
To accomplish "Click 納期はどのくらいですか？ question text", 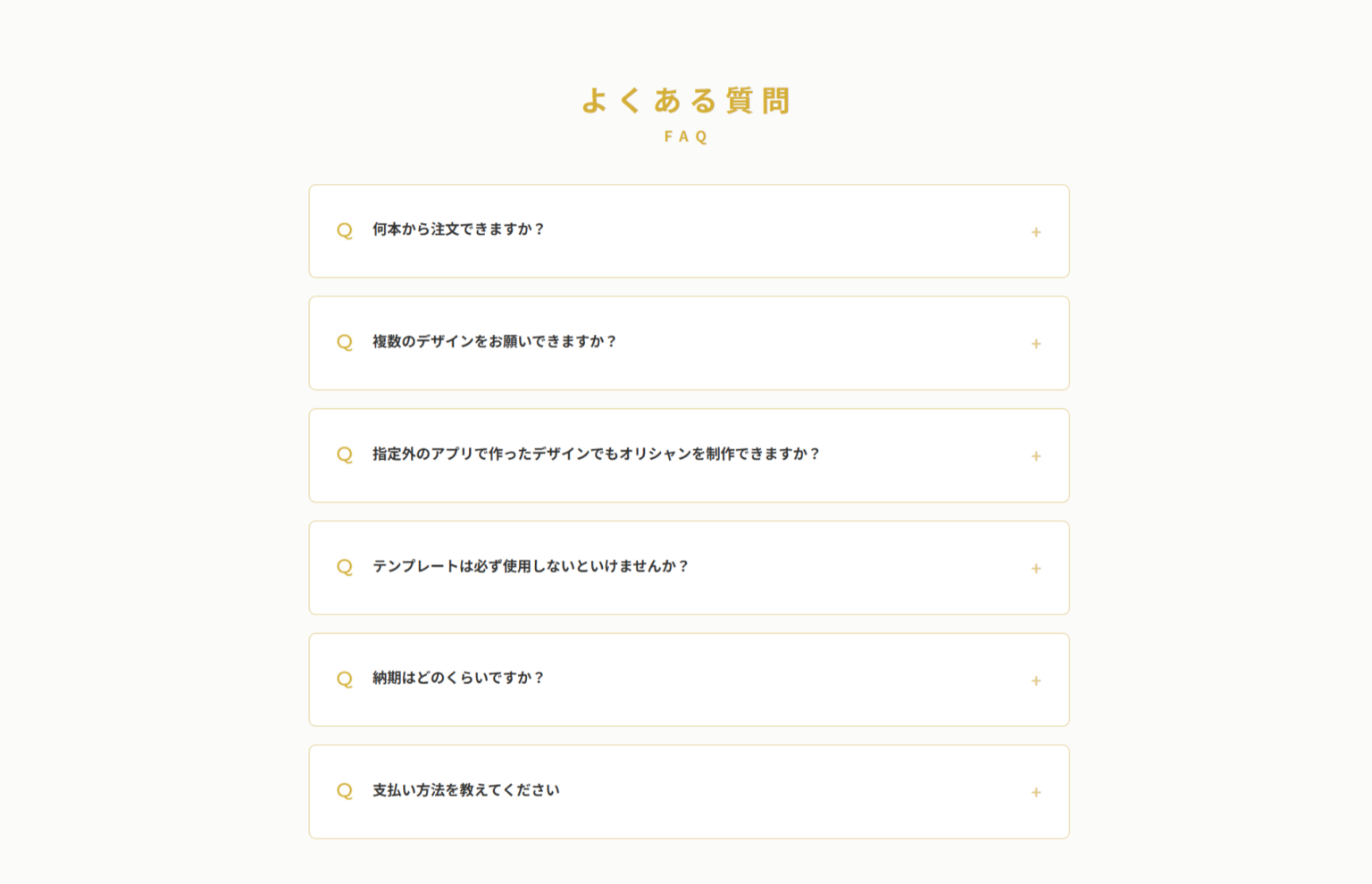I will [x=458, y=678].
